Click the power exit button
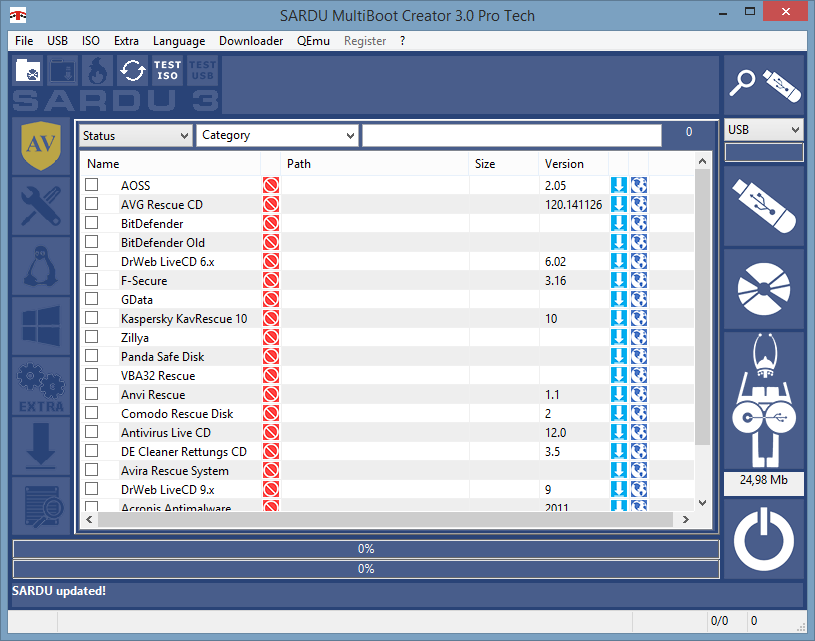This screenshot has width=815, height=641. (764, 540)
